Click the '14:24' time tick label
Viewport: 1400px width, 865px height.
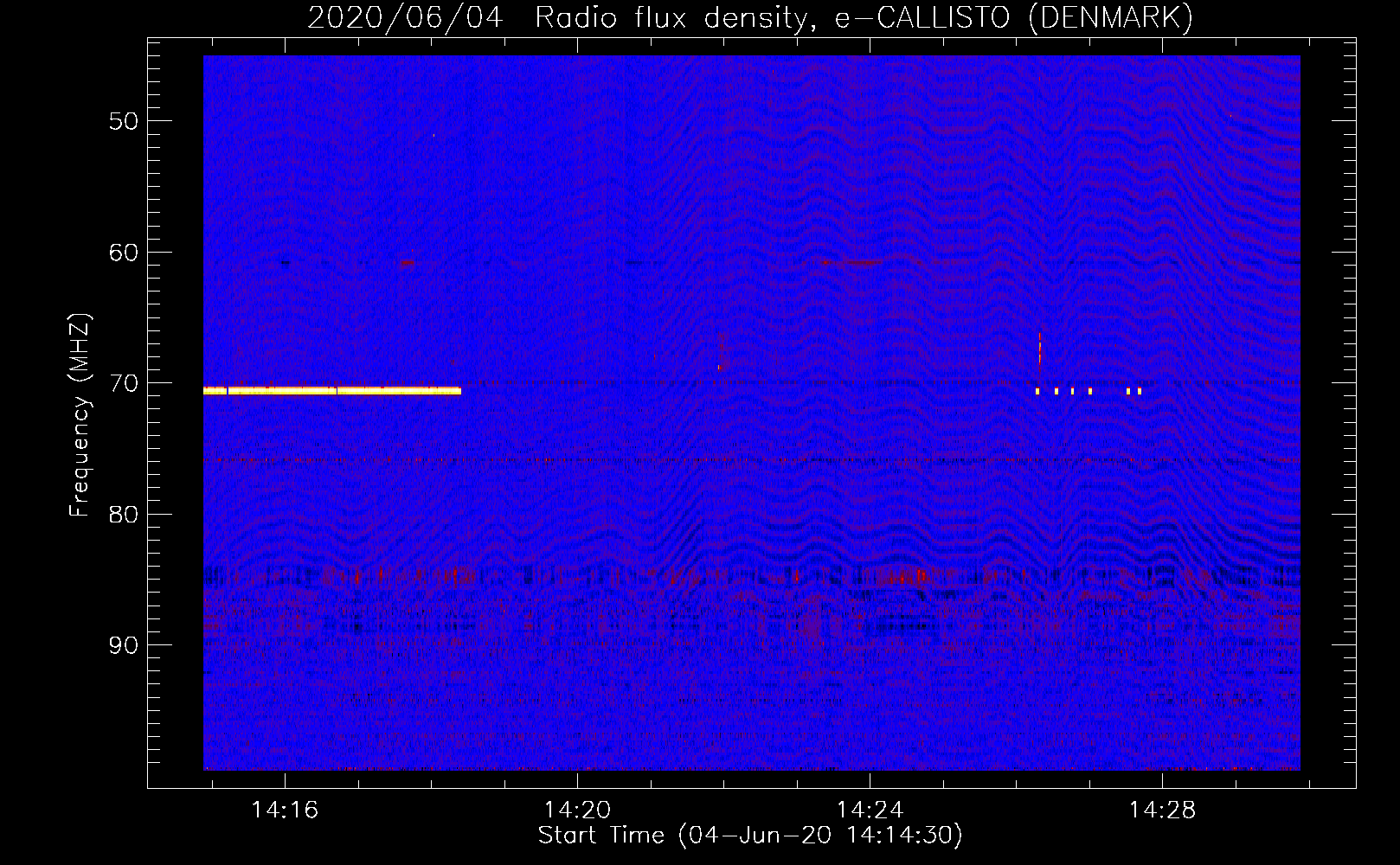[870, 811]
